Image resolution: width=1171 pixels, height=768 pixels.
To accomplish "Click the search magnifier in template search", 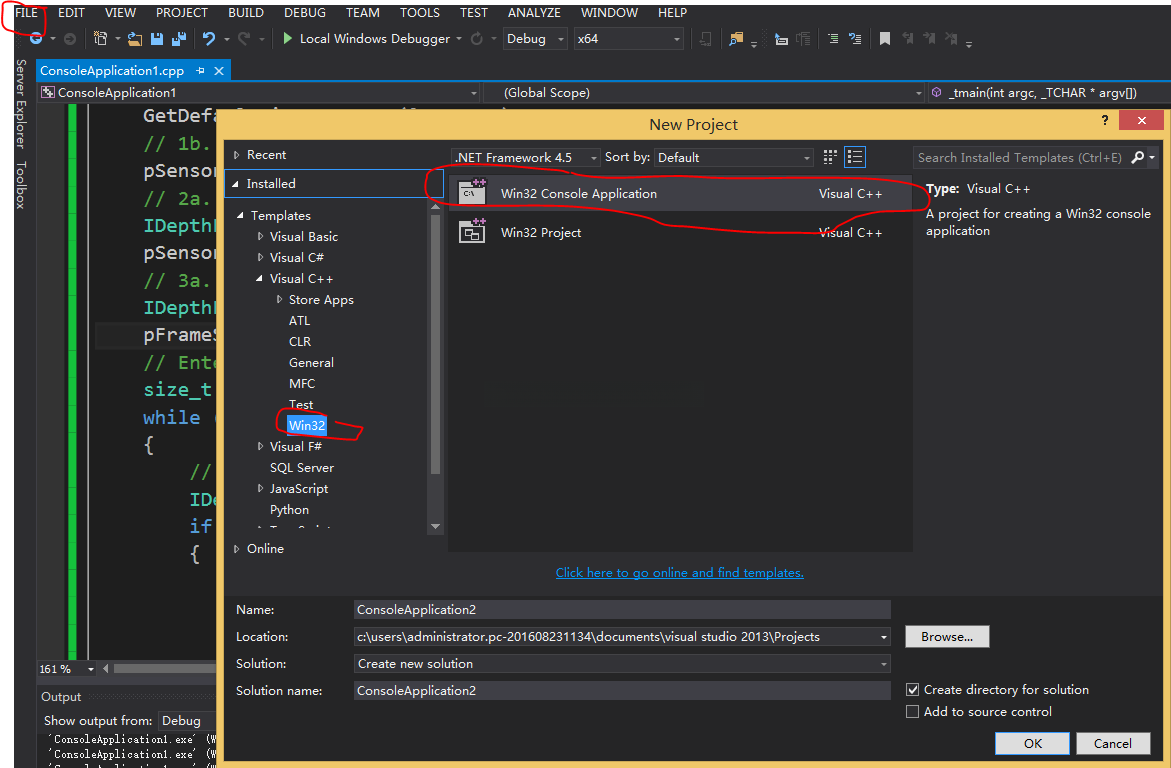I will tap(1138, 157).
